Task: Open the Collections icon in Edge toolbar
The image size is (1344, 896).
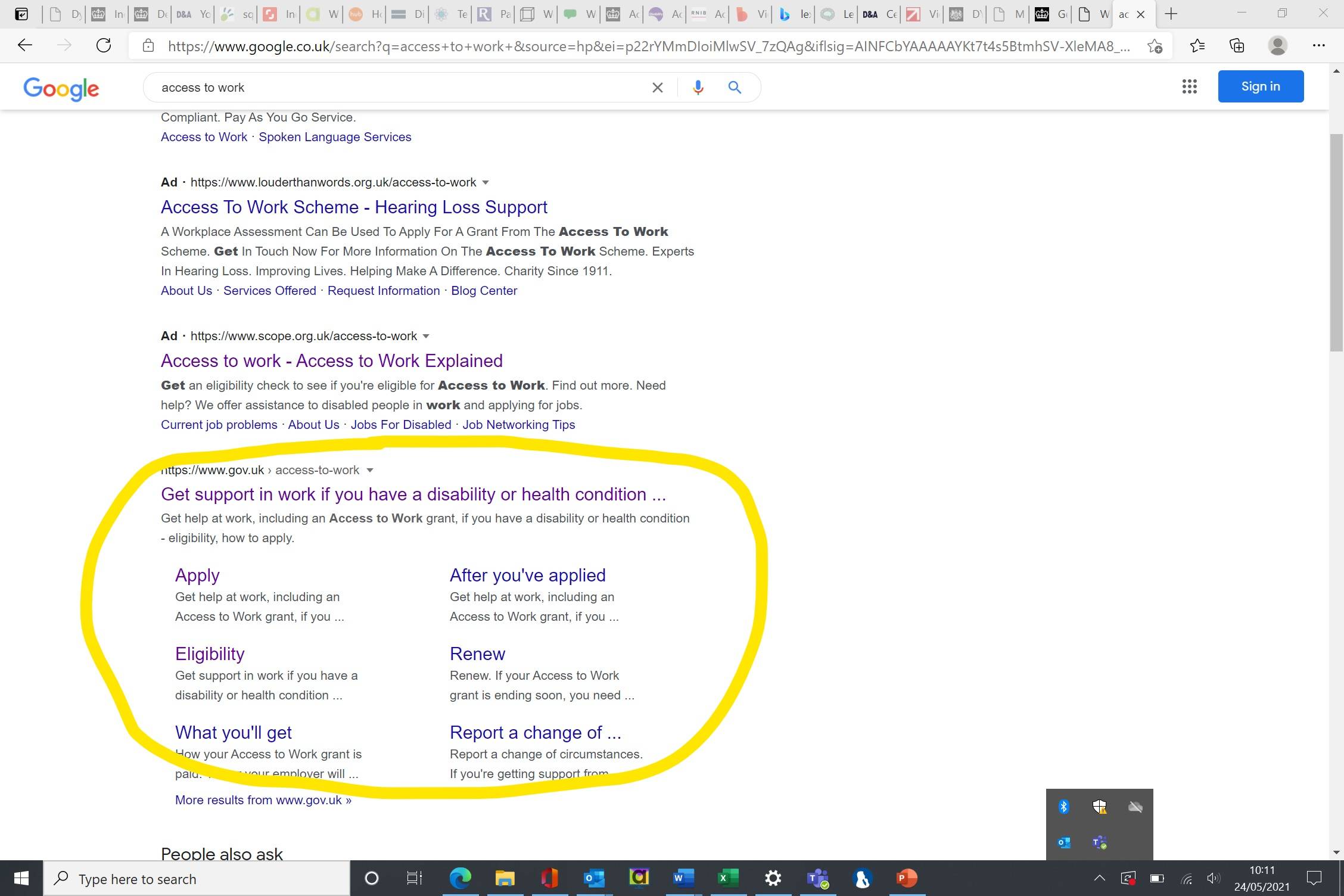Action: click(x=1237, y=45)
